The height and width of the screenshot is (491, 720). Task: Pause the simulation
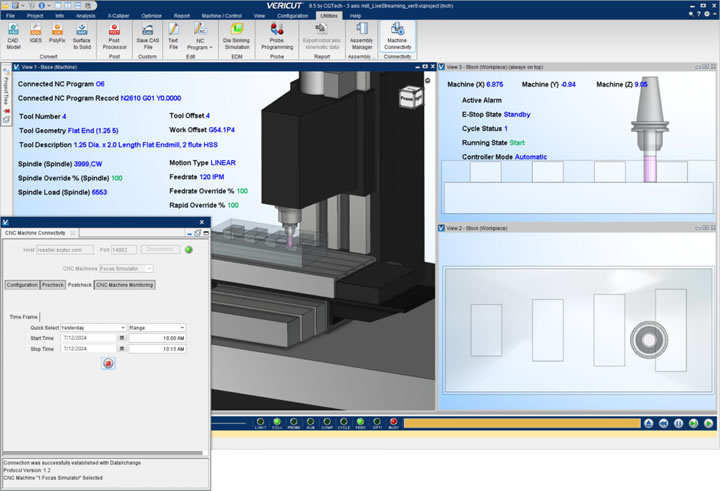678,423
